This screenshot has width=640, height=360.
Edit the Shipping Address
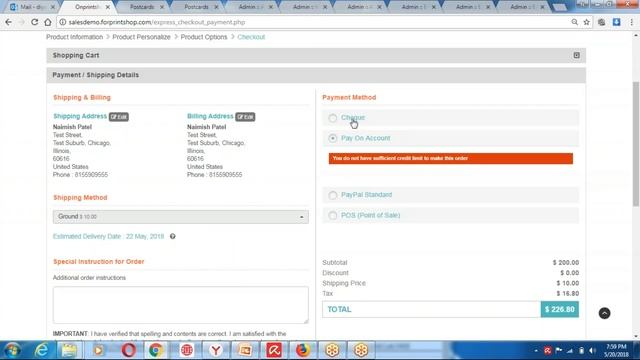point(119,117)
